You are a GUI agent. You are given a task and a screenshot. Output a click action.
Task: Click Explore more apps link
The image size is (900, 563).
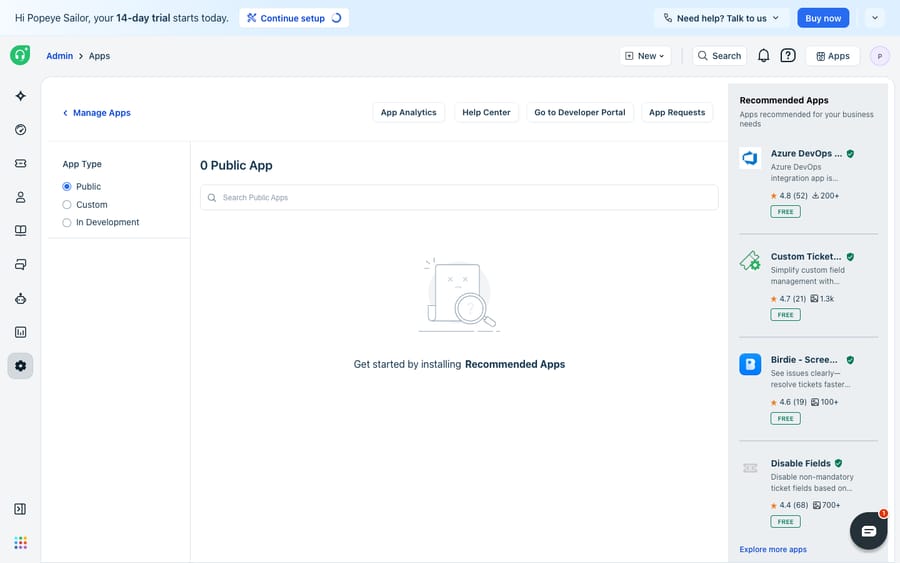[x=773, y=550]
